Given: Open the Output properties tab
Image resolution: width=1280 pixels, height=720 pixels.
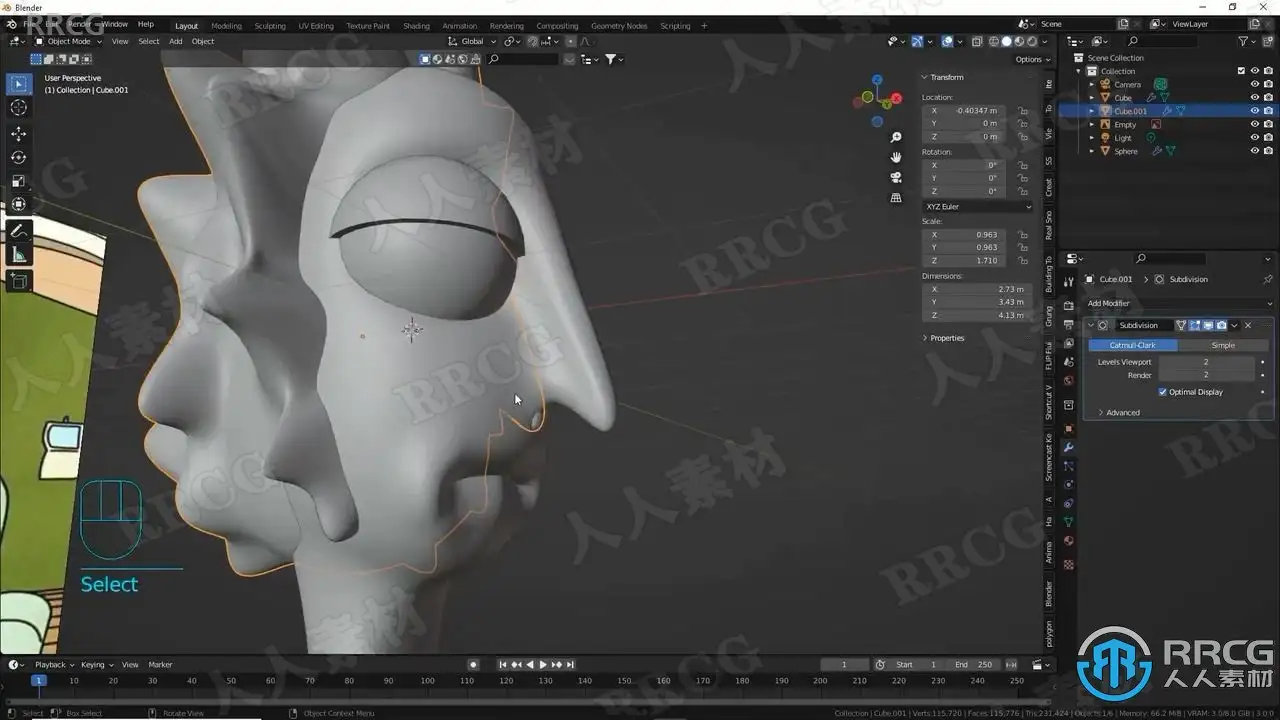Looking at the screenshot, I should (x=1069, y=325).
